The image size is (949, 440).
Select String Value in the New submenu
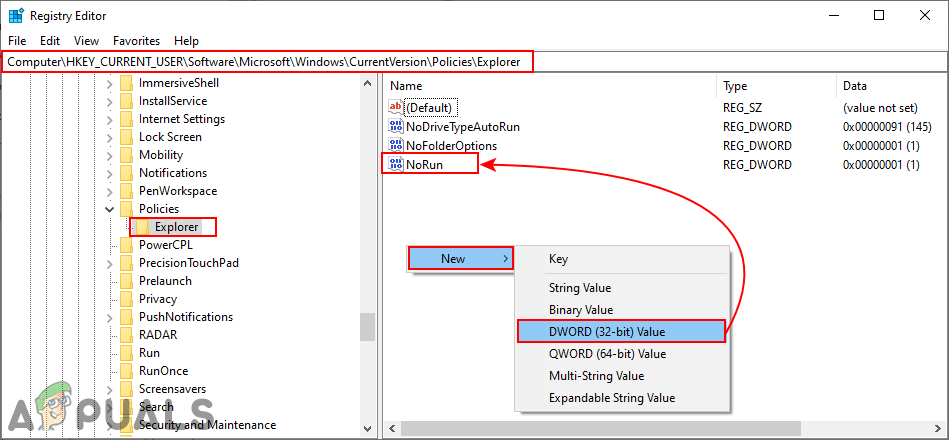579,288
